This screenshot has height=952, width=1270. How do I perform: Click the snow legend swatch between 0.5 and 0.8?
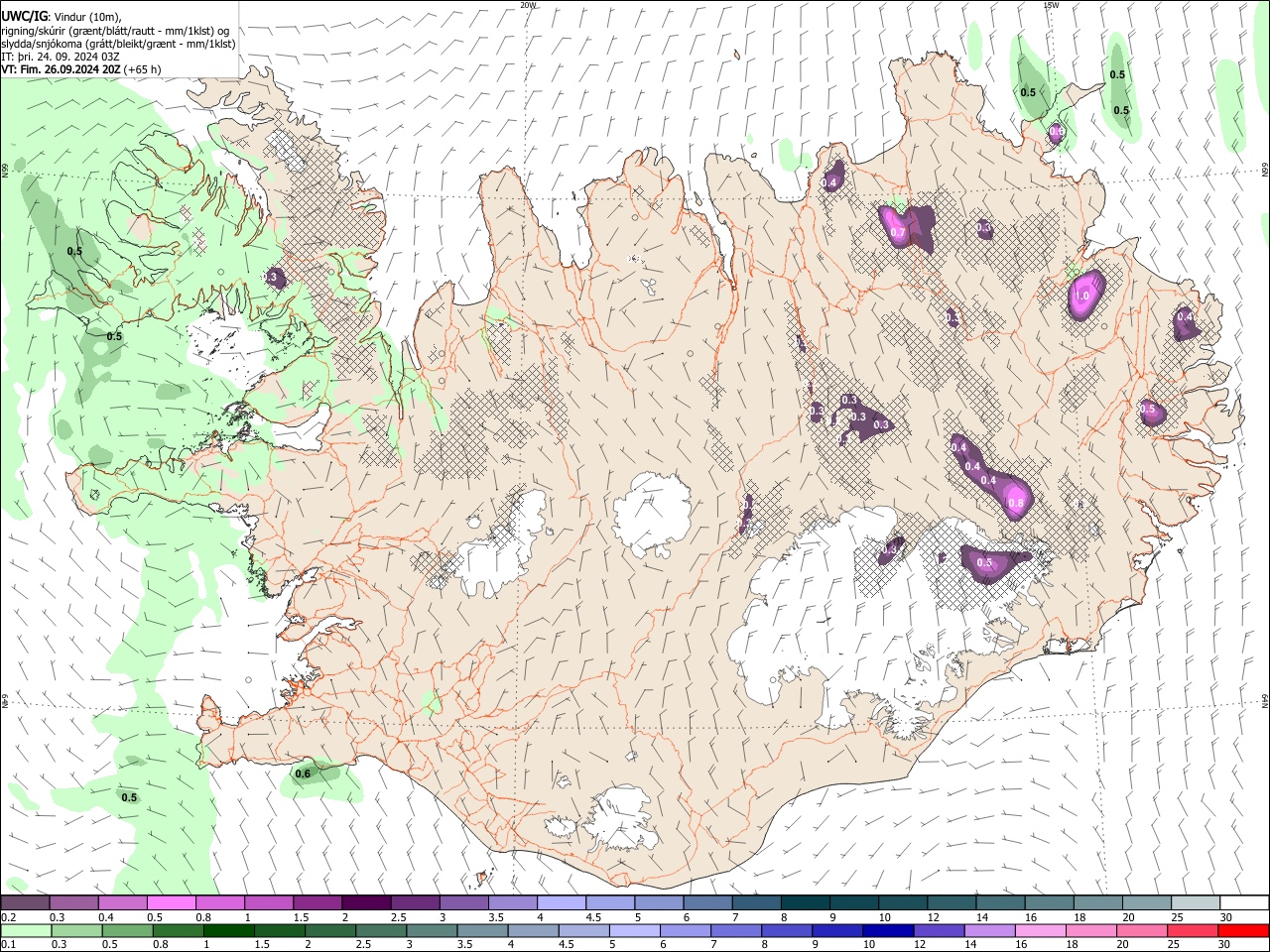click(x=171, y=902)
